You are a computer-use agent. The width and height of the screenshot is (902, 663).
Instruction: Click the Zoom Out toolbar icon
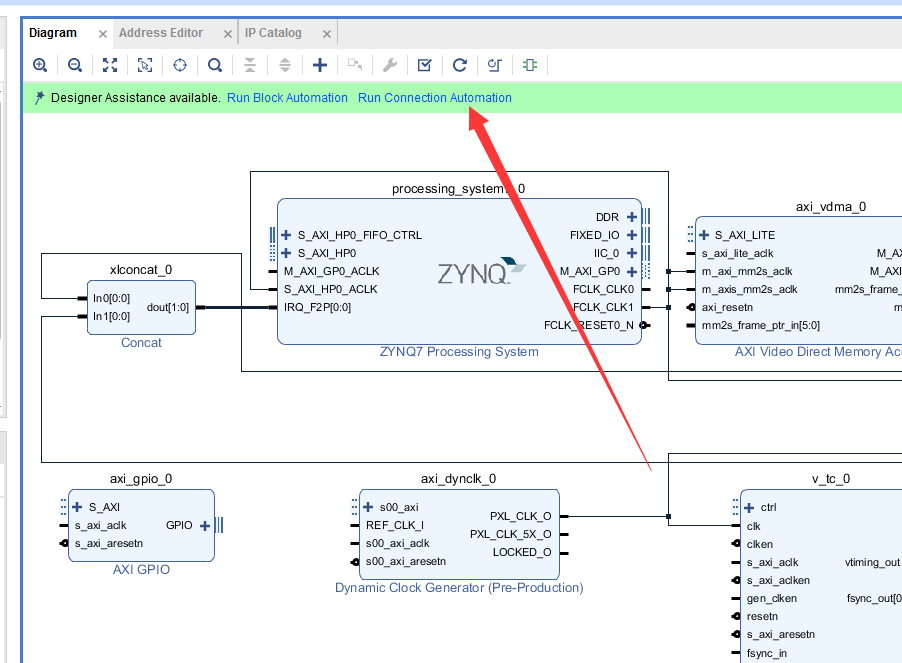coord(75,65)
